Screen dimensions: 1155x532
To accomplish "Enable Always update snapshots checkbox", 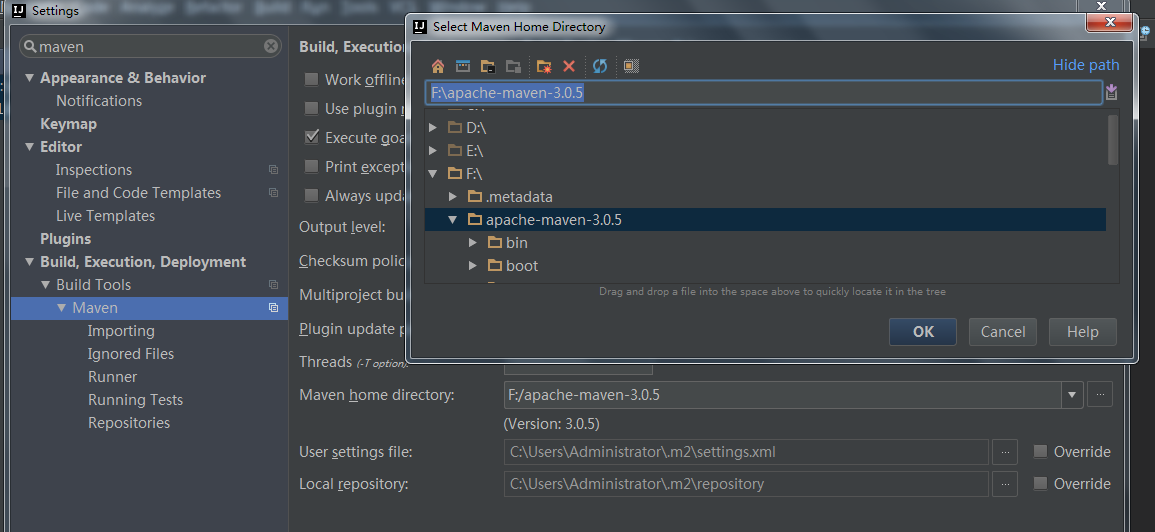I will point(312,195).
